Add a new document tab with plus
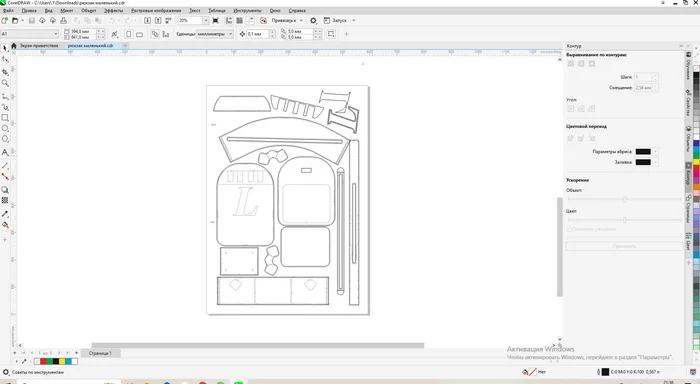This screenshot has width=700, height=384. point(125,46)
